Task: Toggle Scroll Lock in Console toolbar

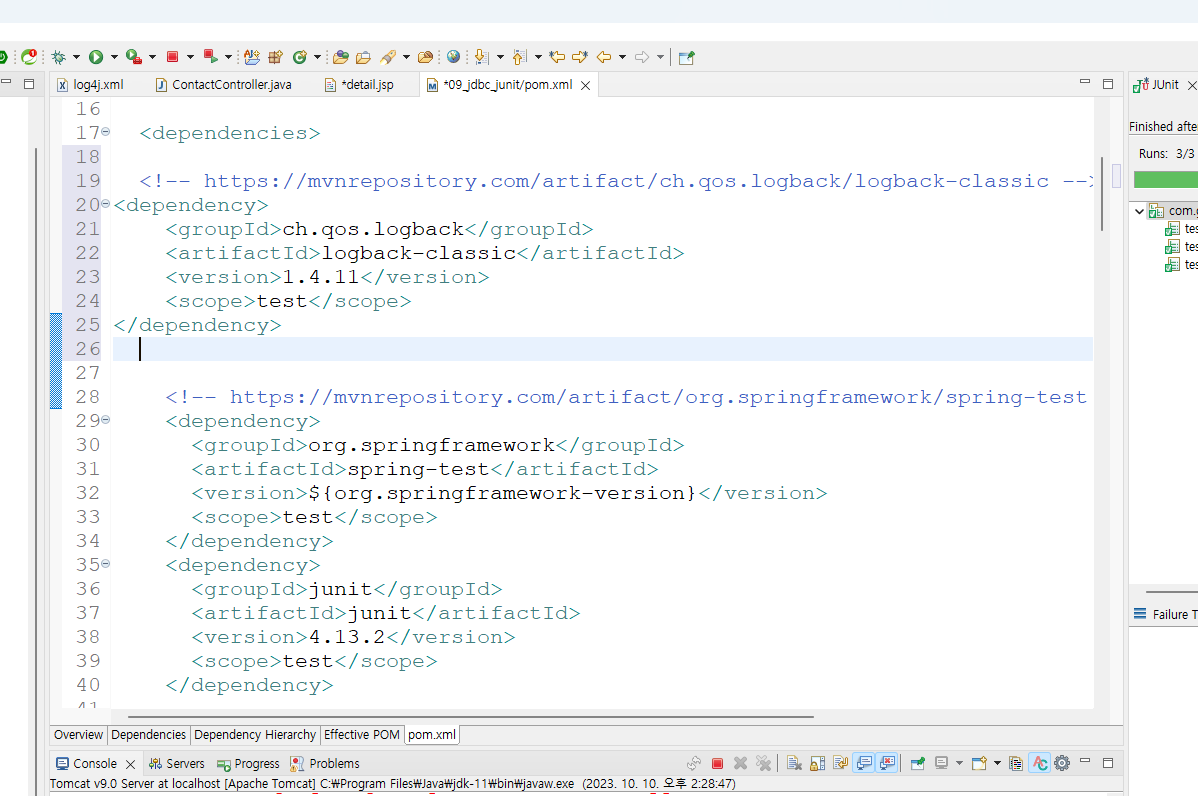Action: [818, 763]
